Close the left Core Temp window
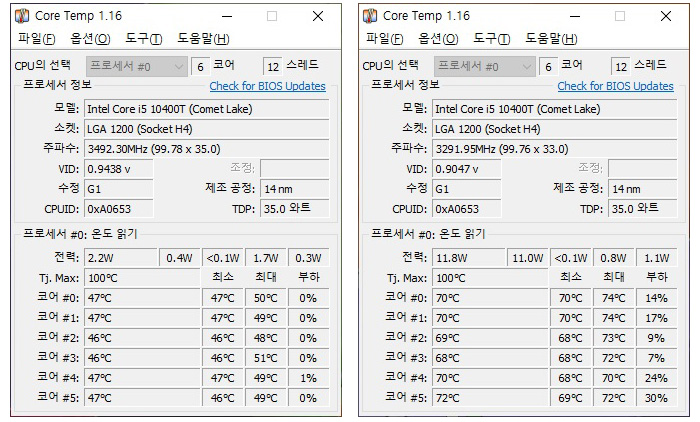700x422 pixels. click(317, 16)
